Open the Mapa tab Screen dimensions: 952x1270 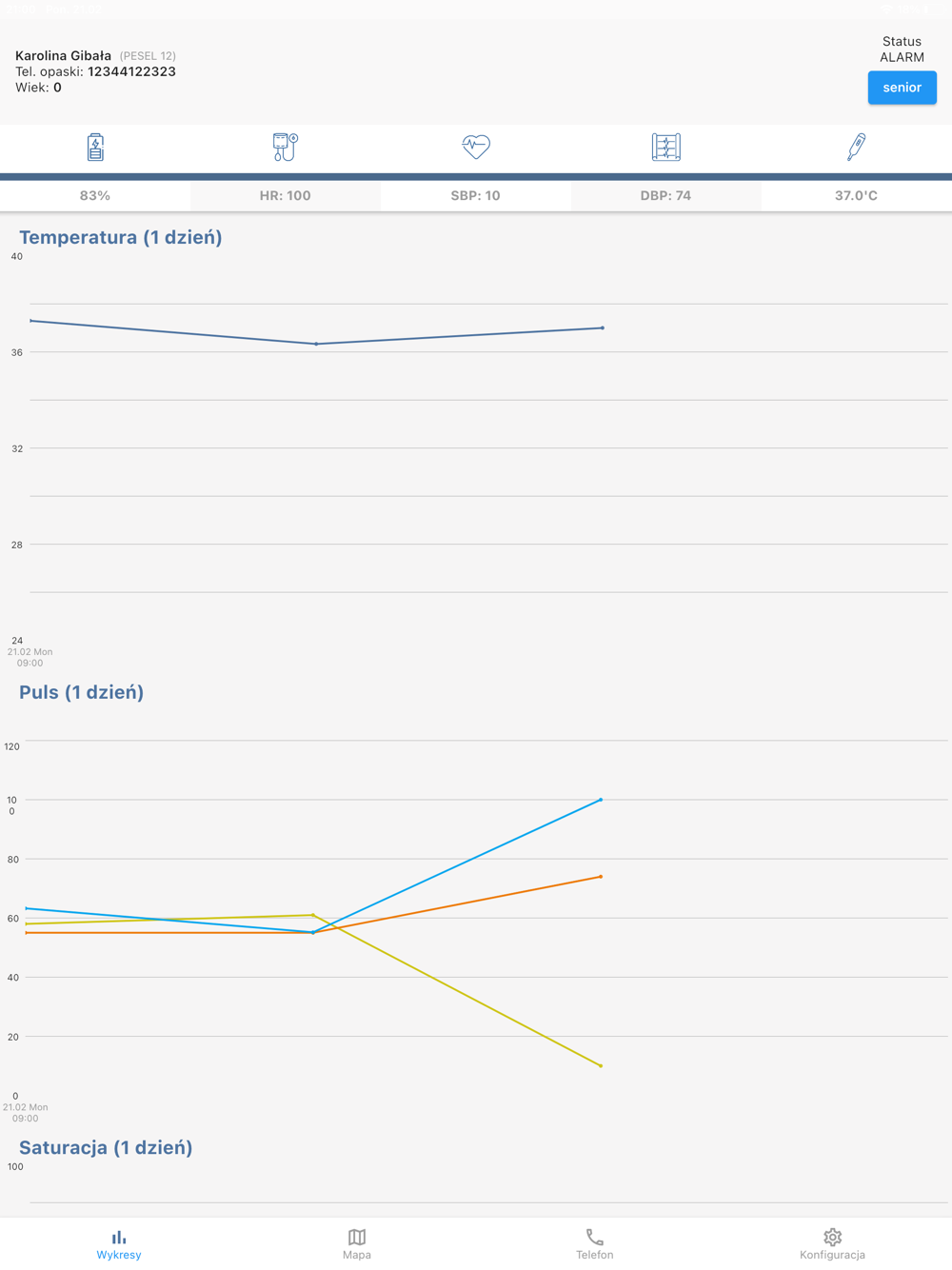point(357,1243)
